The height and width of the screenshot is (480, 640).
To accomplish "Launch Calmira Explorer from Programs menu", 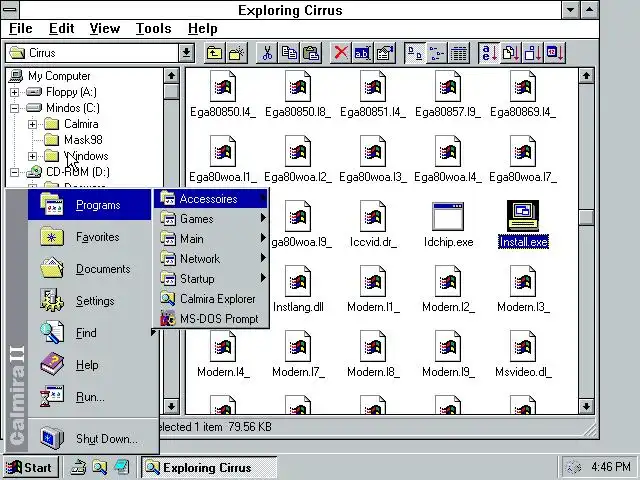I will pos(211,299).
